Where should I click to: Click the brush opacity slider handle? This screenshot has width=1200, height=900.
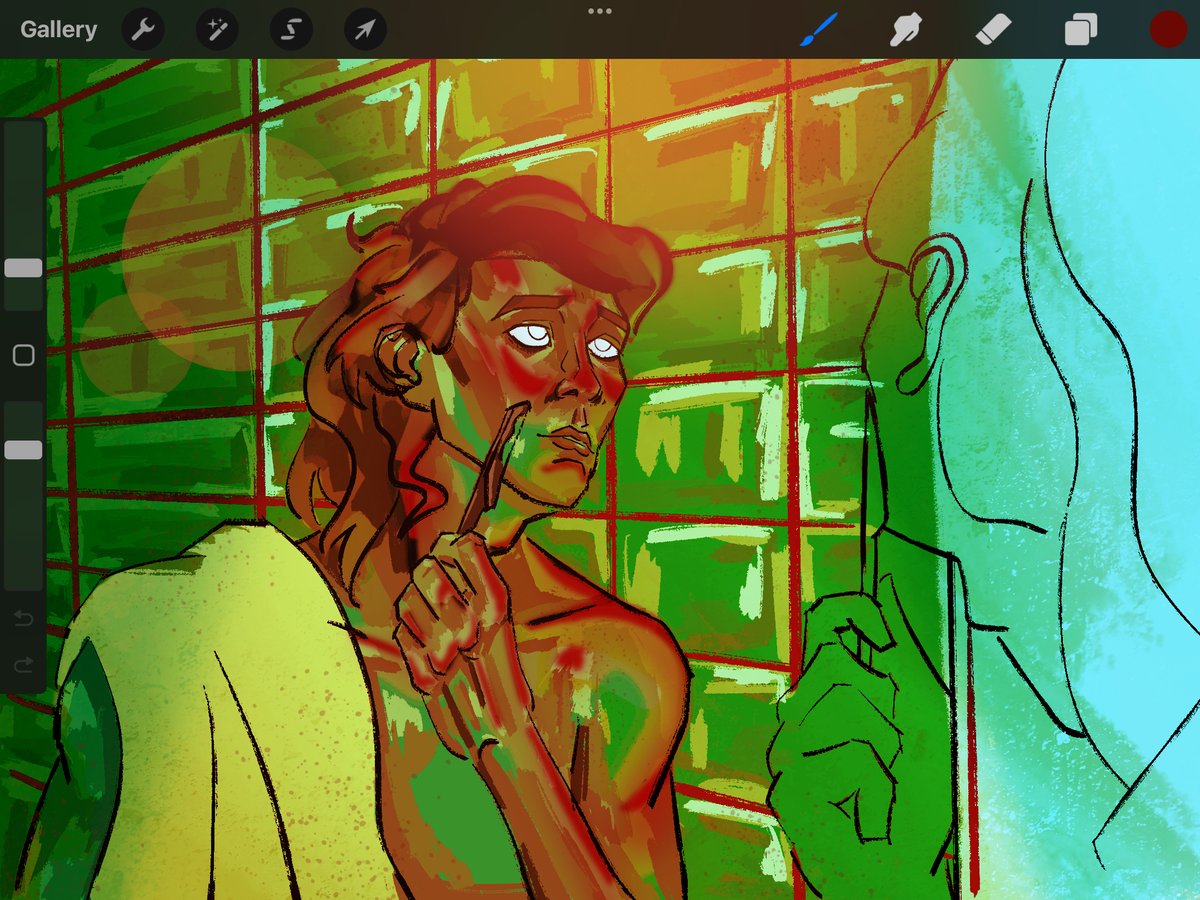coord(23,450)
